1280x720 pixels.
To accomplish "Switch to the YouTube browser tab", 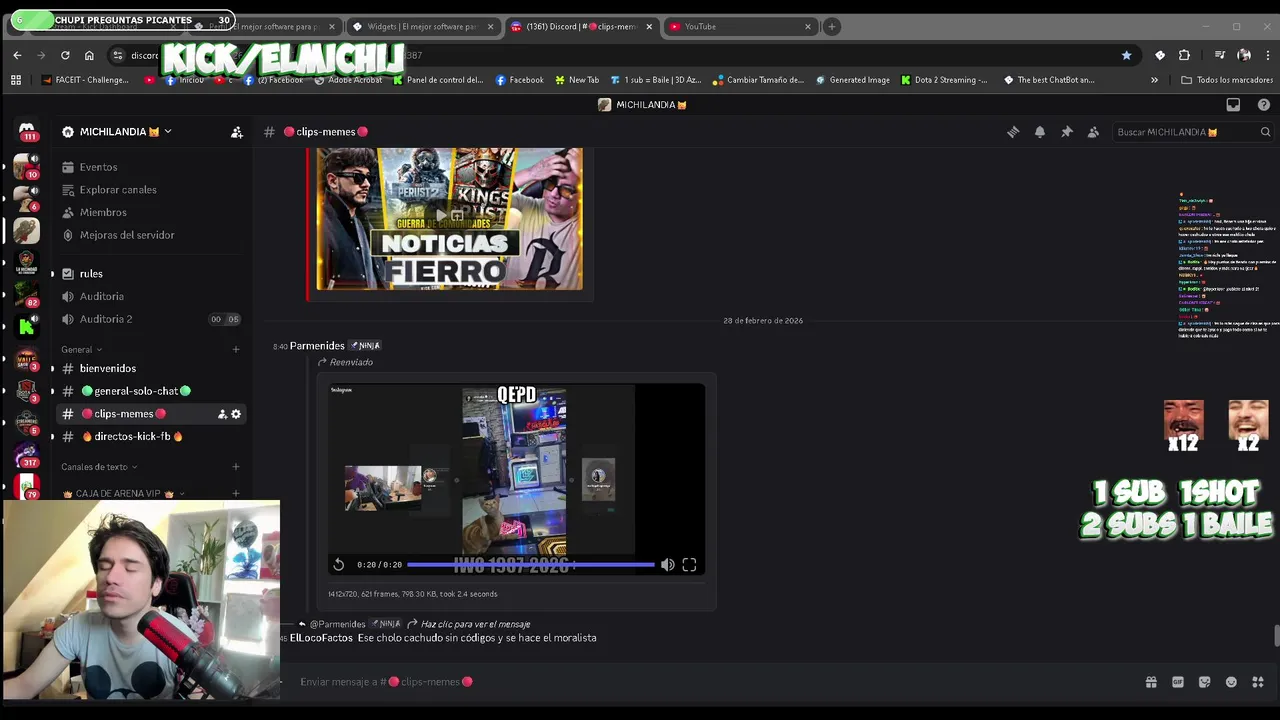I will tap(741, 26).
